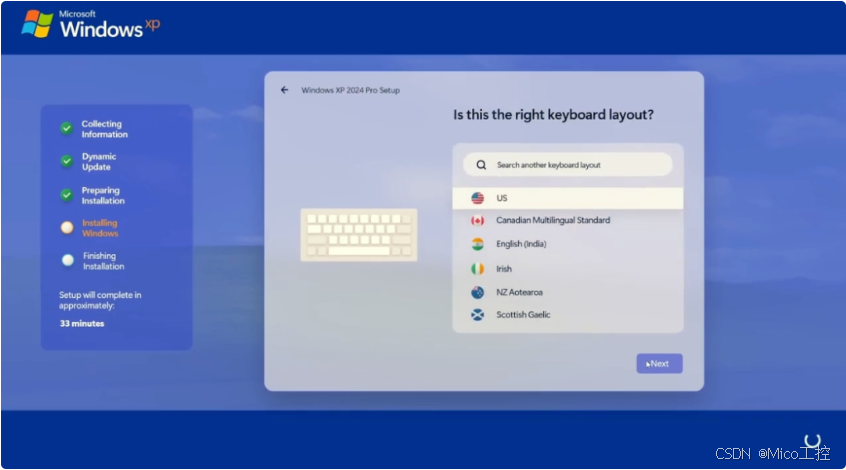Image resolution: width=846 pixels, height=470 pixels.
Task: Click the keyboard illustration
Action: click(359, 235)
